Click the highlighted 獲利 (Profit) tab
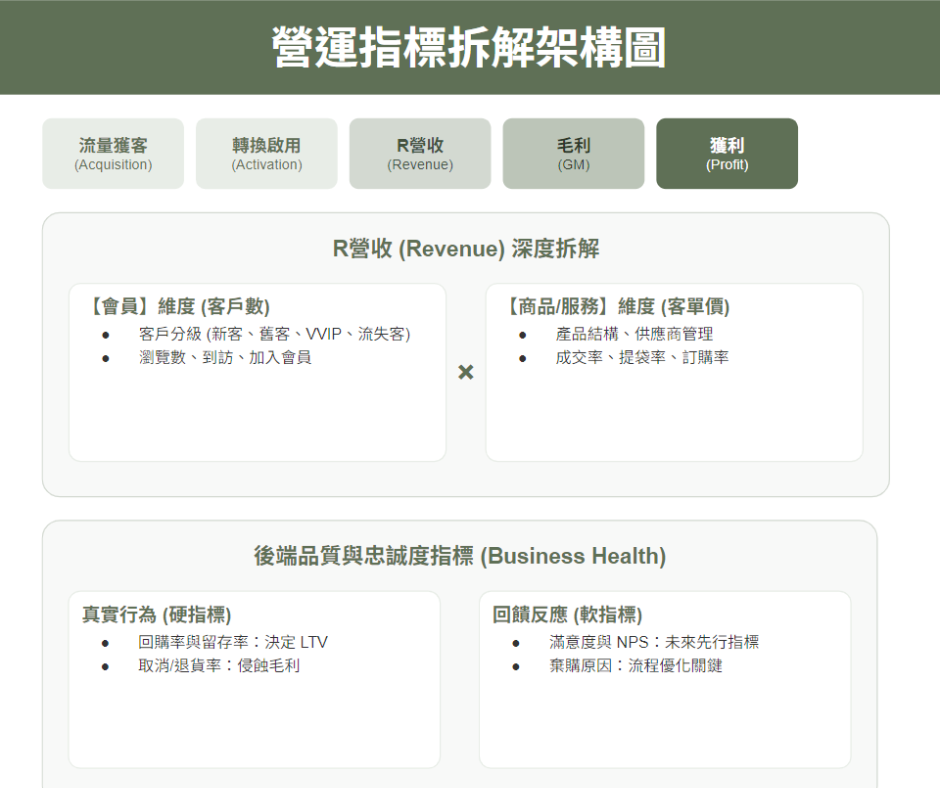 tap(726, 152)
